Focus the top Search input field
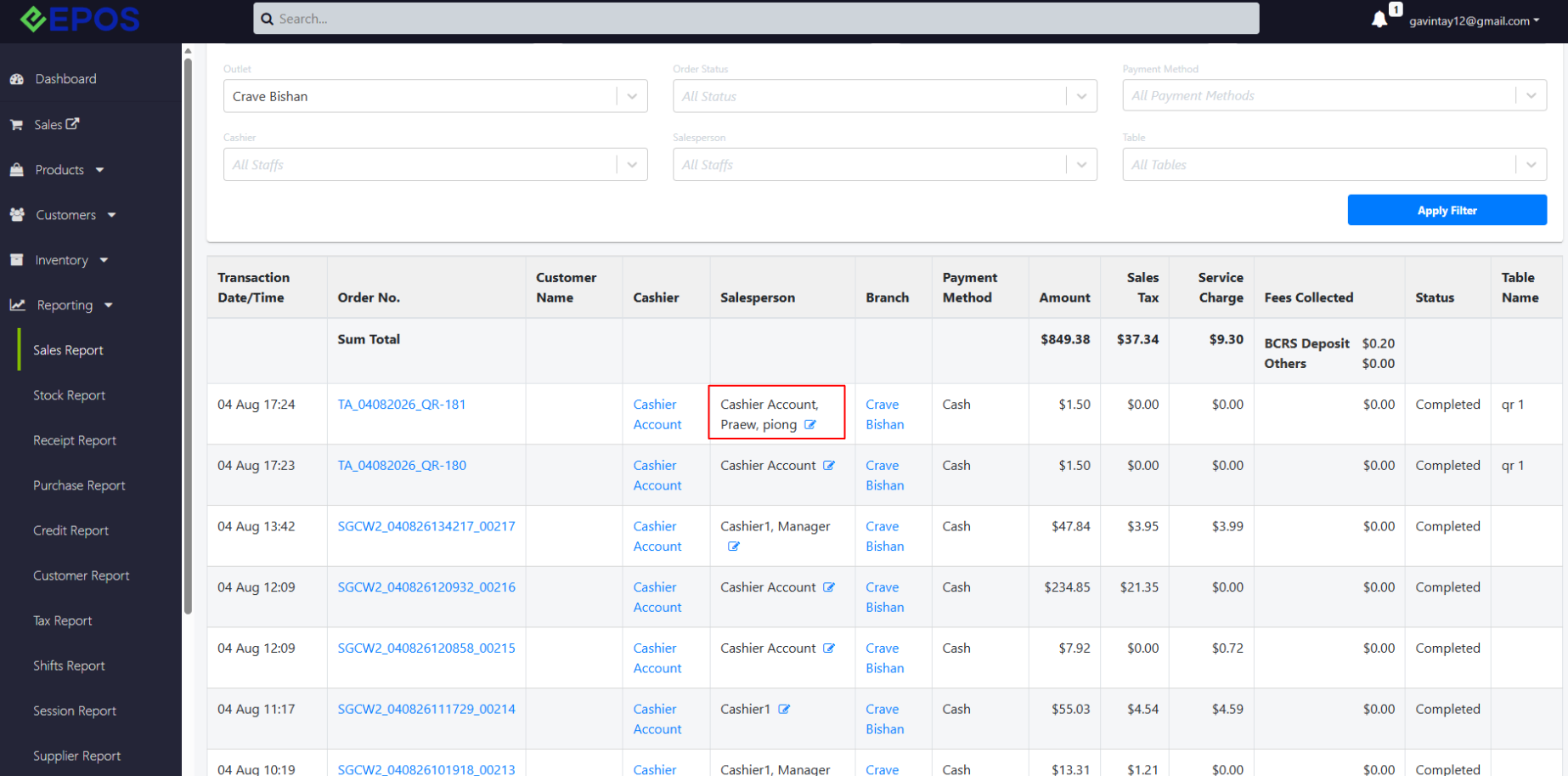1568x776 pixels. click(756, 18)
